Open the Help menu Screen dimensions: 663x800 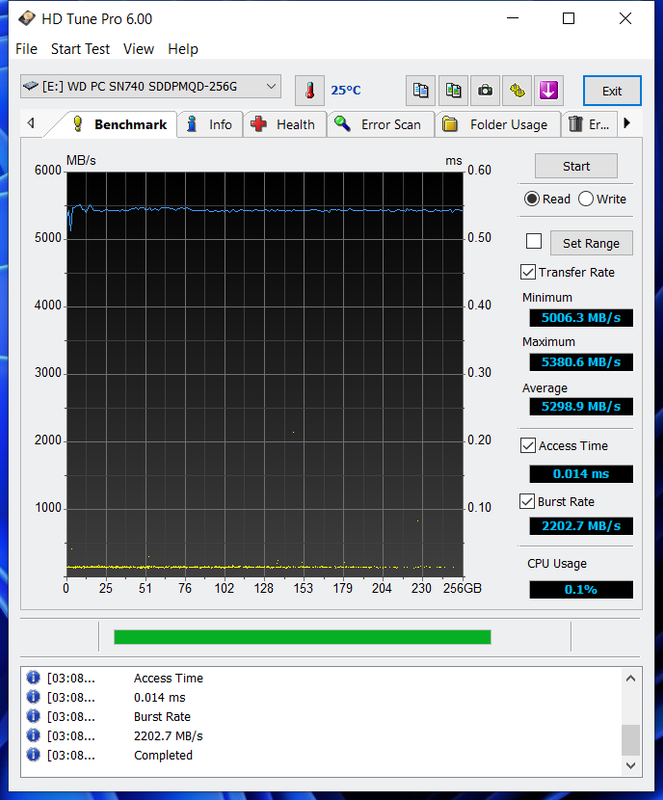183,49
